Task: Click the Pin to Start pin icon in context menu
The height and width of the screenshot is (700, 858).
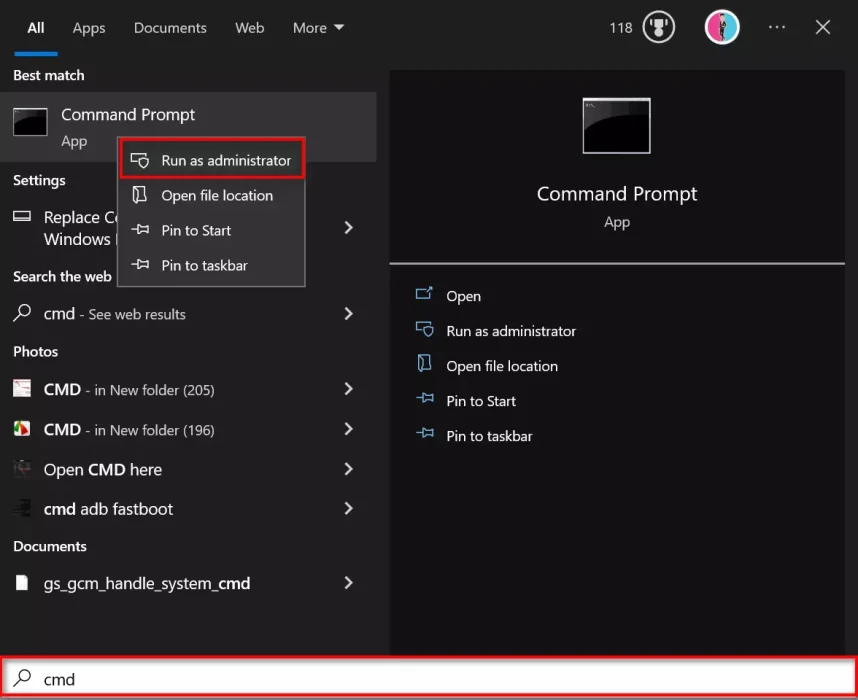Action: [x=140, y=230]
